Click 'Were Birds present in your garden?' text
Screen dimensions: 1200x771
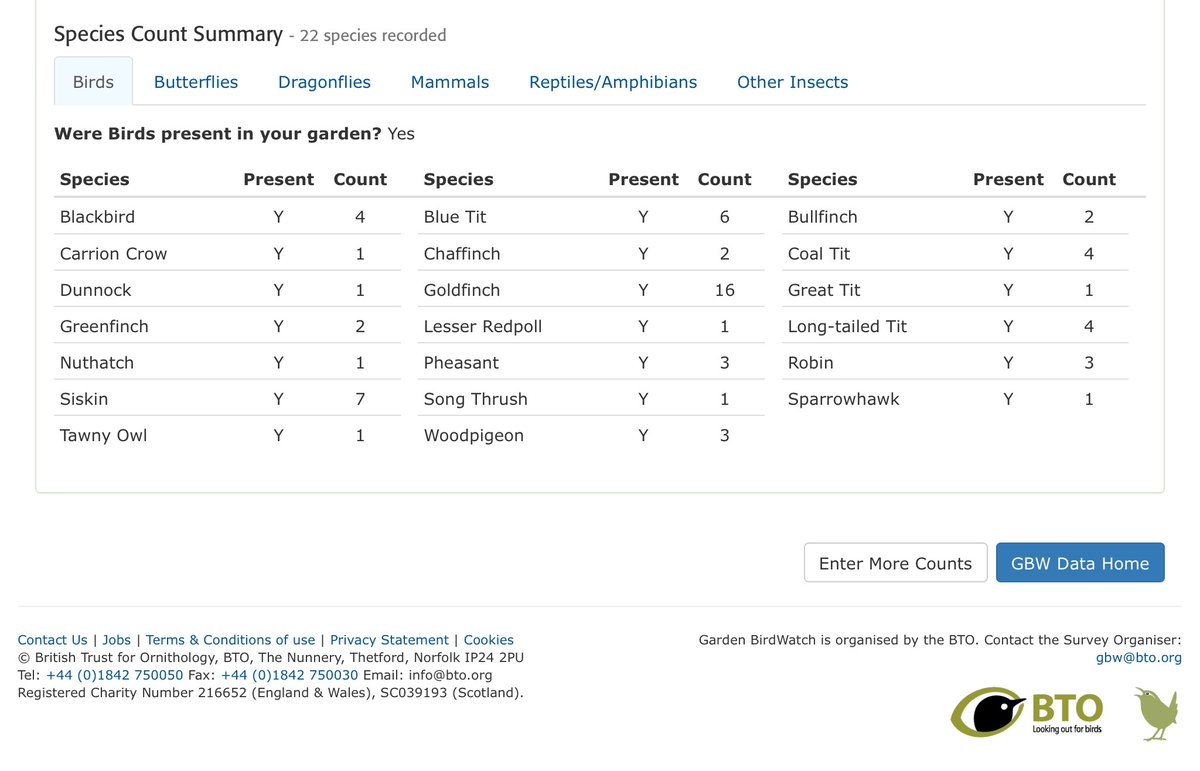coord(218,134)
